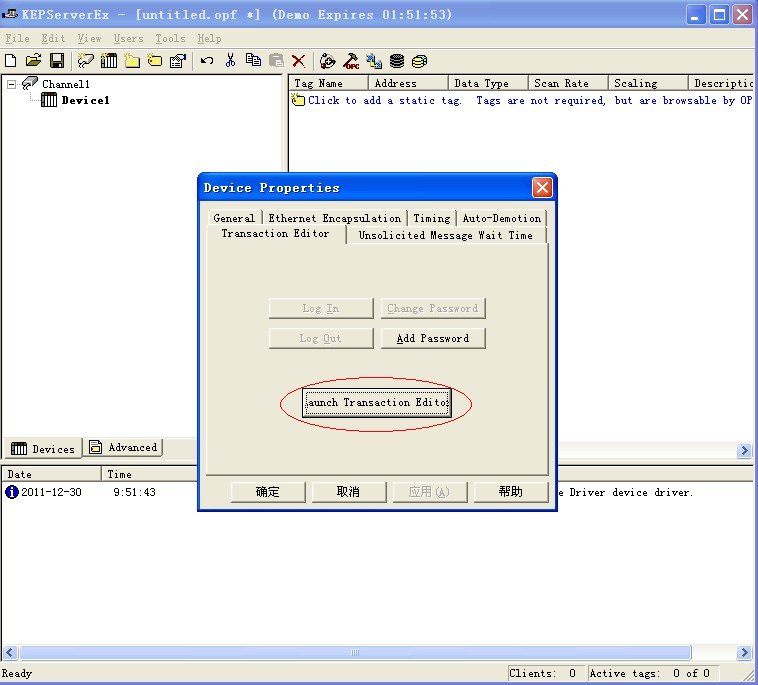
Task: Click the dial-and-plus toolbar icon
Action: tap(328, 61)
